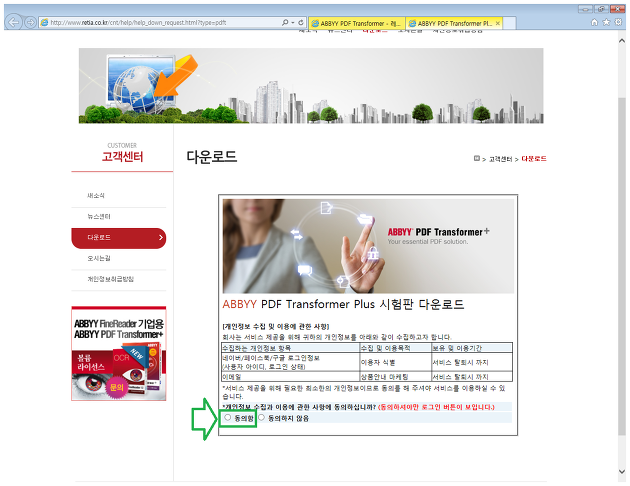This screenshot has height=486, width=630.
Task: Click the browser Forward arrow button
Action: (x=30, y=22)
